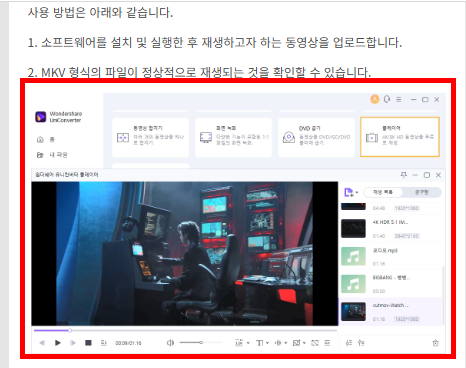The image size is (466, 368).
Task: Click the playlist sort order icon
Action: (x=349, y=343)
